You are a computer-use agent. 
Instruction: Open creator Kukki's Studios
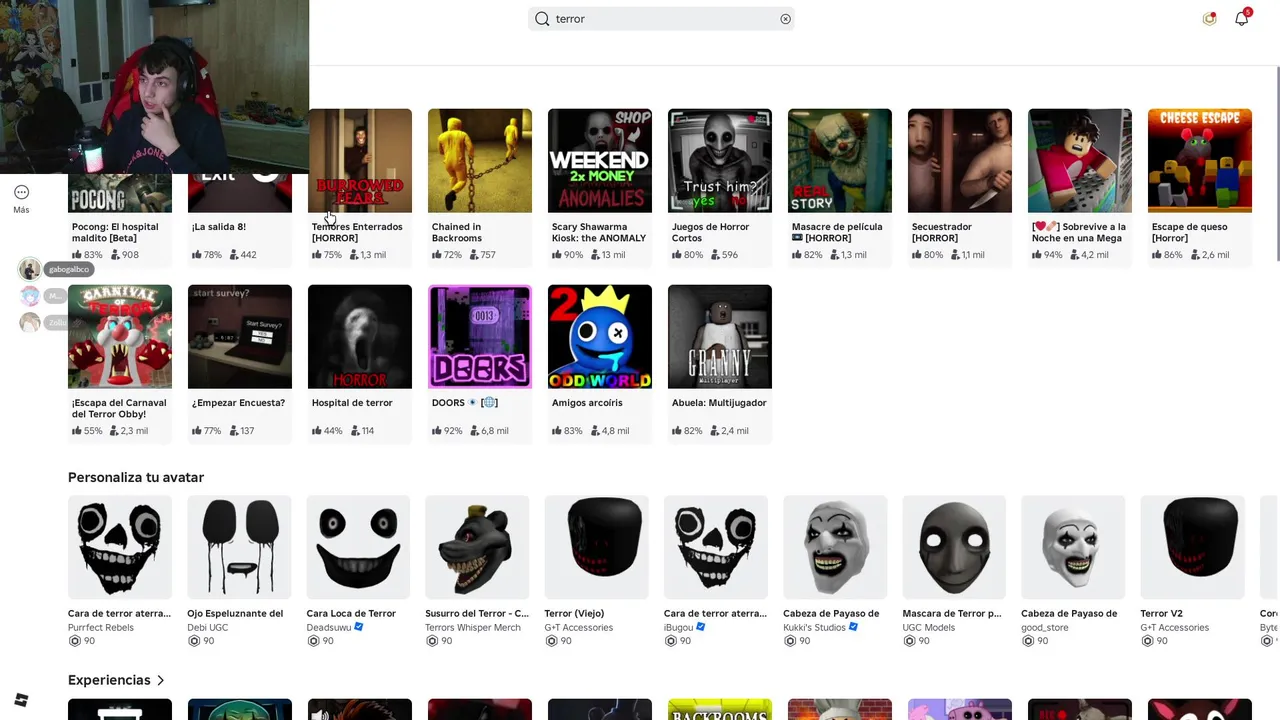(814, 628)
